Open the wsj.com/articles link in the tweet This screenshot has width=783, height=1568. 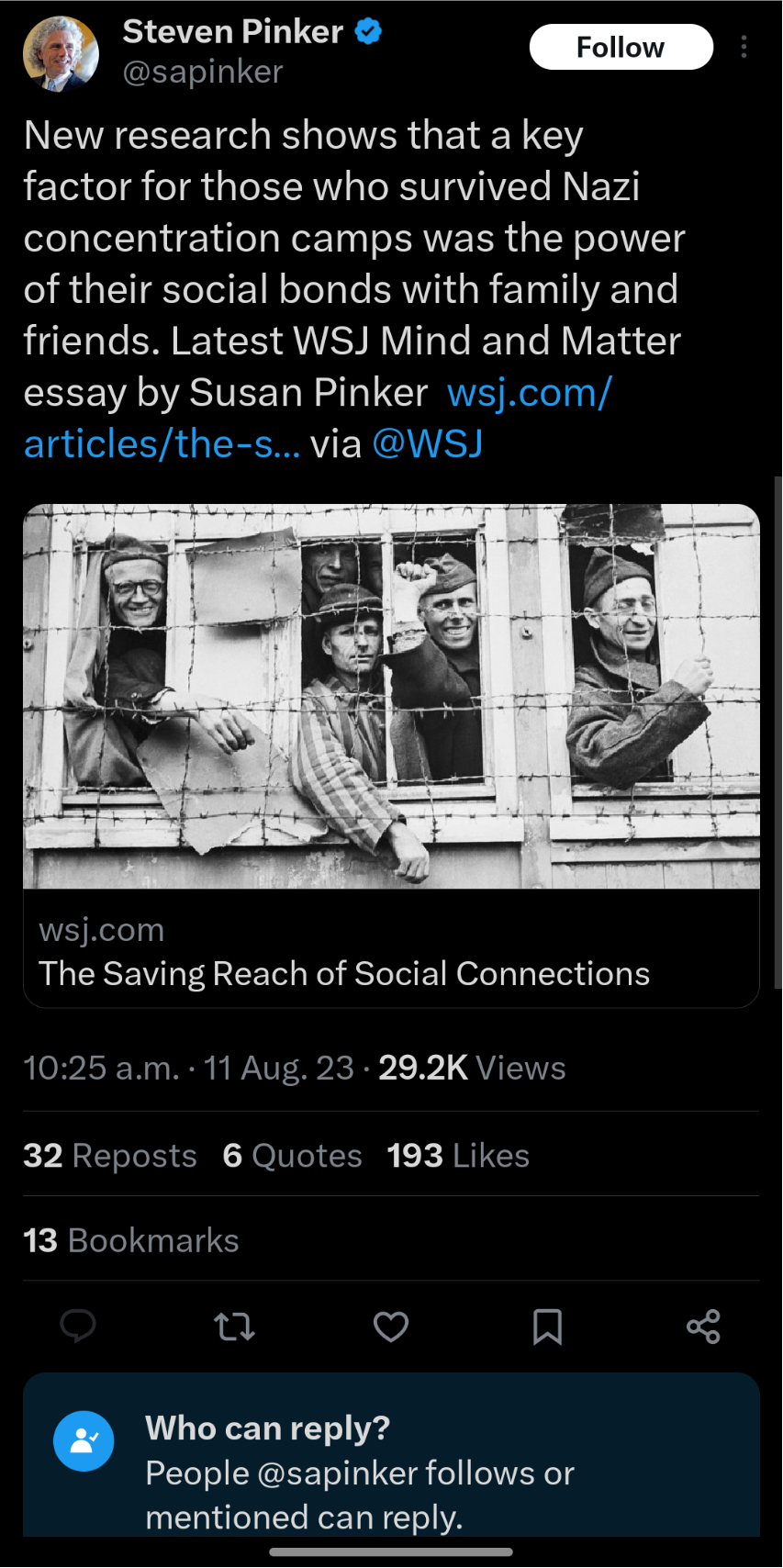[x=318, y=418]
